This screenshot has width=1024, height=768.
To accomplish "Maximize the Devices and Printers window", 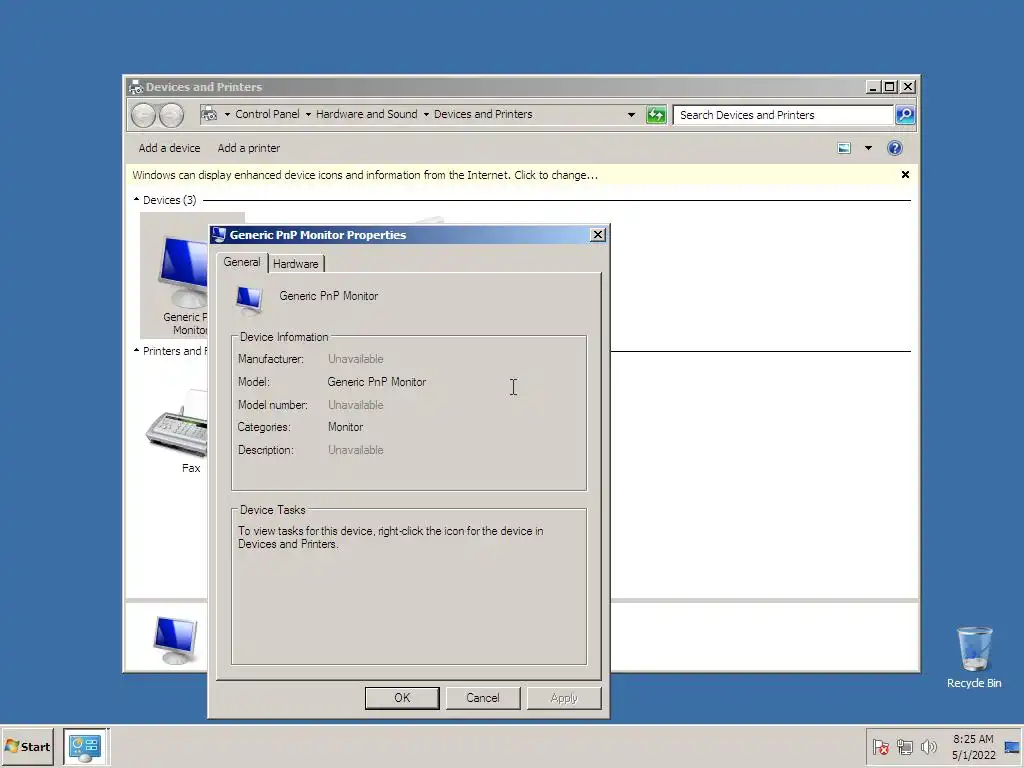I will coord(889,87).
